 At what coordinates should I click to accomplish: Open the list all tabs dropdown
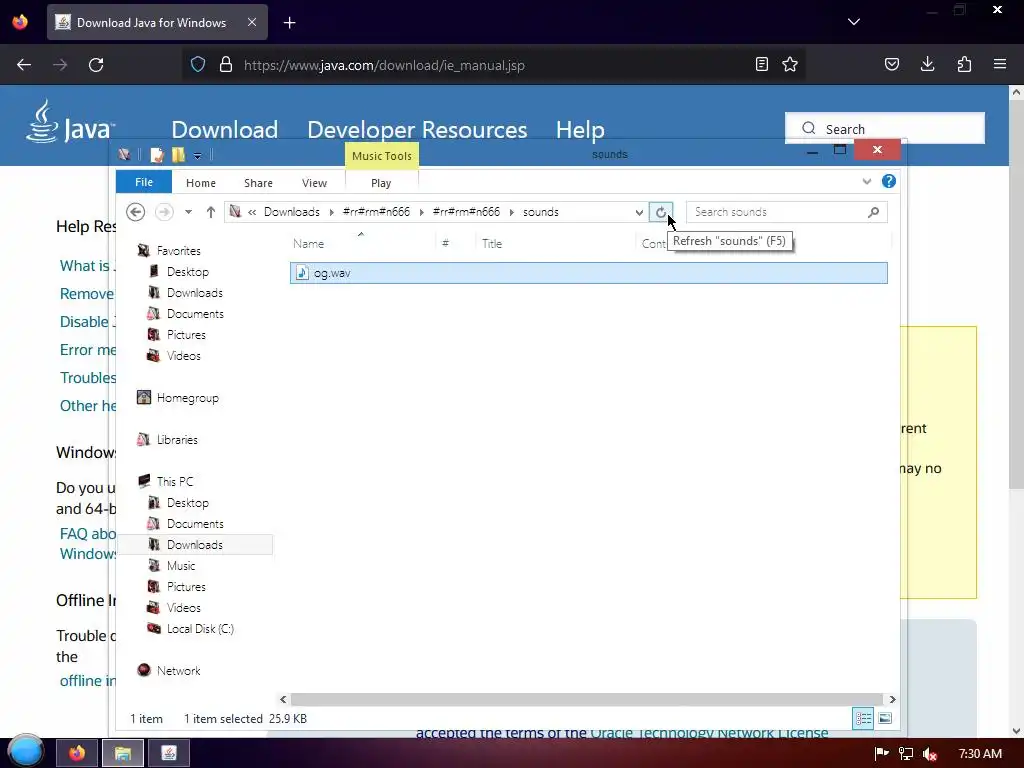click(854, 22)
